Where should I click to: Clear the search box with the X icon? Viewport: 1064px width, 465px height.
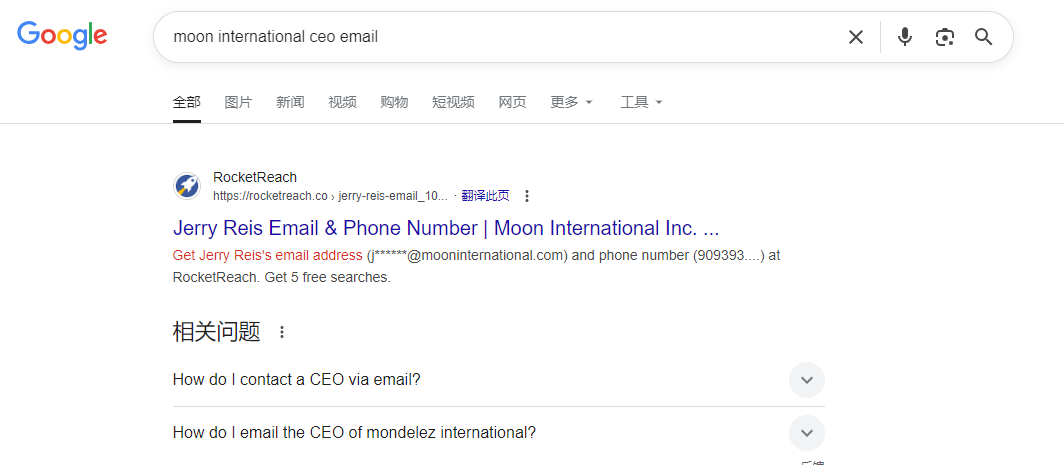pyautogui.click(x=856, y=37)
